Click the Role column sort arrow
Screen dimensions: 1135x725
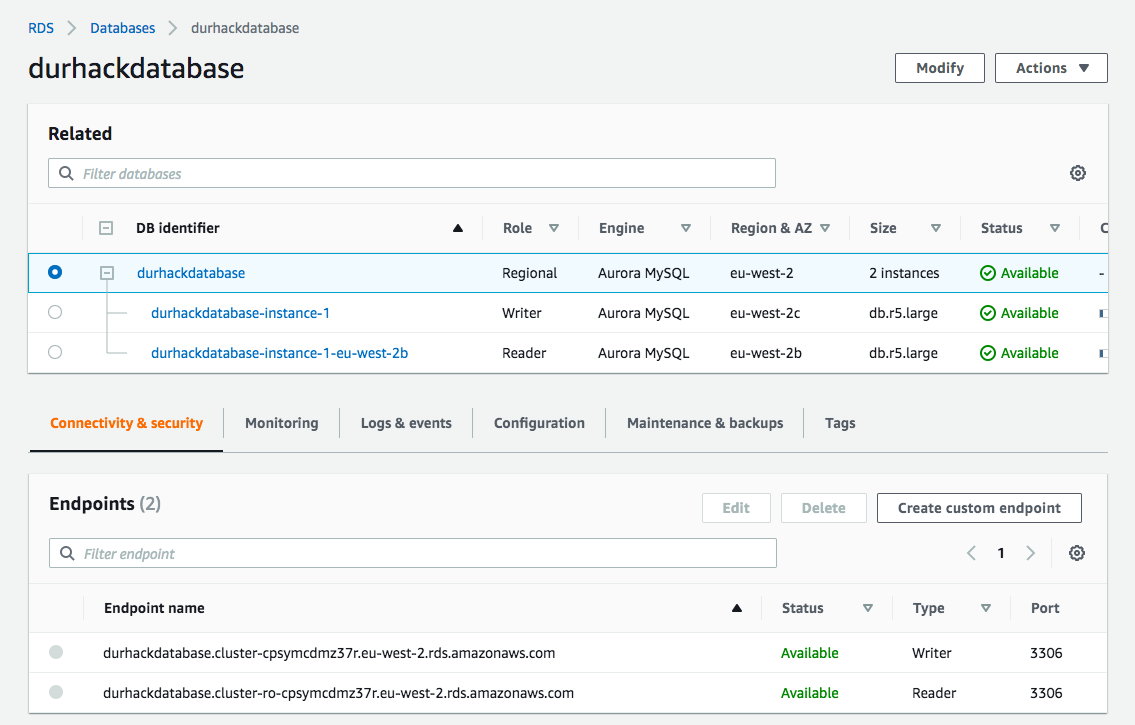[x=554, y=228]
